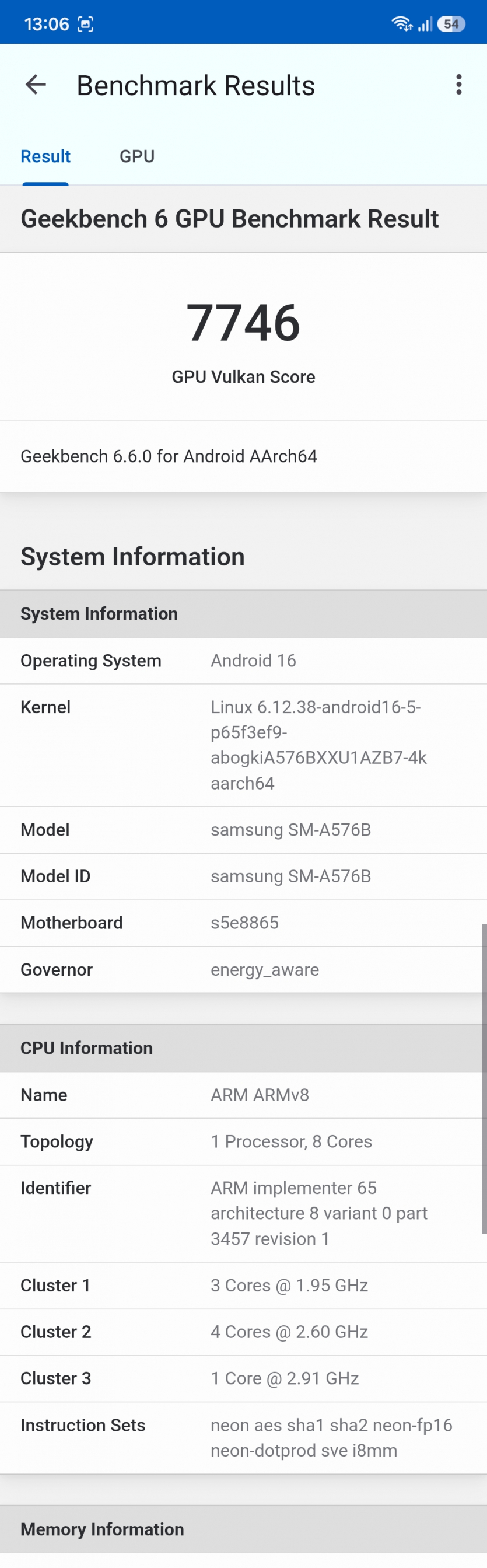The height and width of the screenshot is (1568, 487).
Task: Tap the battery level indicator
Action: coord(451,24)
